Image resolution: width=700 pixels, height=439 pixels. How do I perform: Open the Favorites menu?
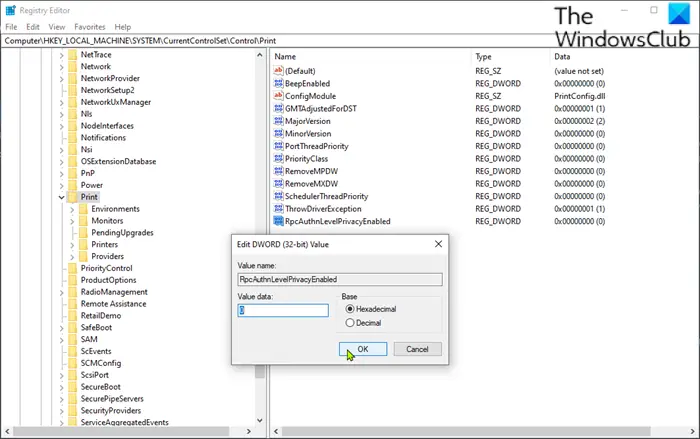[88, 26]
